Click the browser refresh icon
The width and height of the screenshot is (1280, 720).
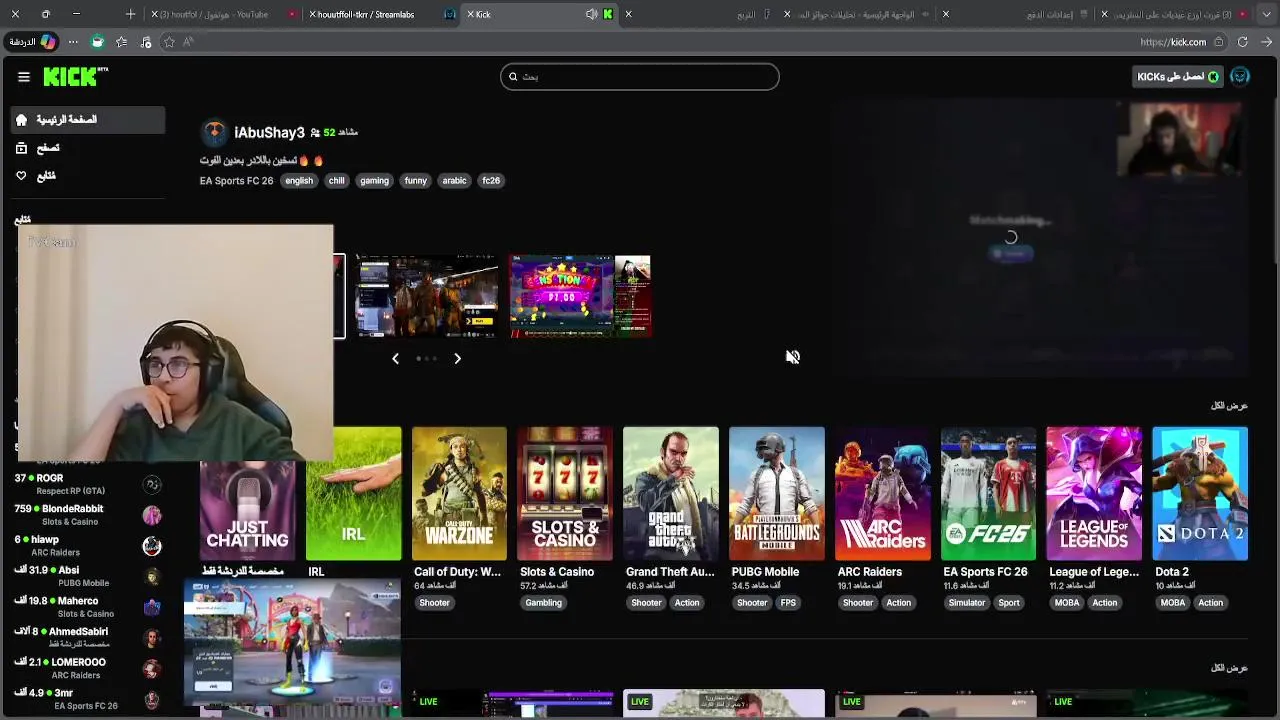pyautogui.click(x=1243, y=42)
